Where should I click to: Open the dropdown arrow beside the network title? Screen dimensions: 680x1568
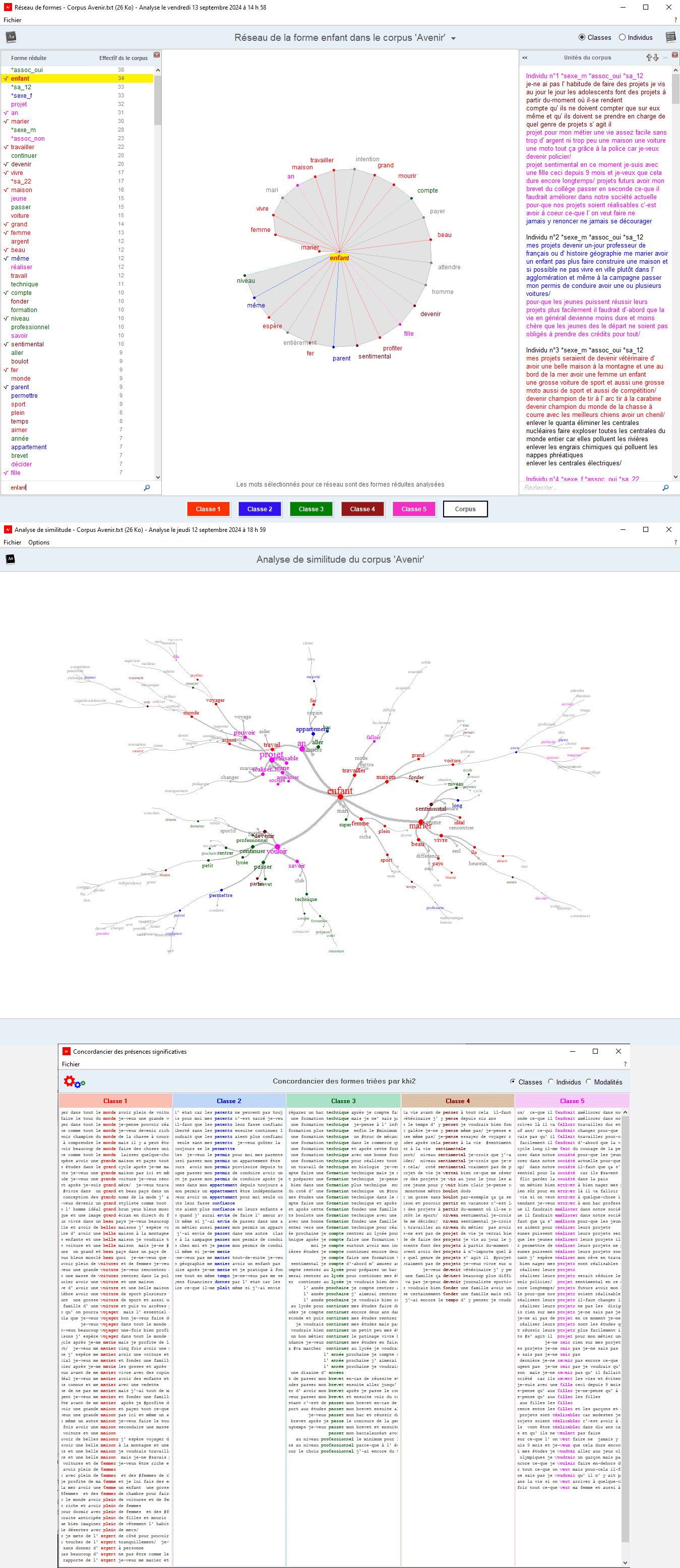tap(453, 38)
